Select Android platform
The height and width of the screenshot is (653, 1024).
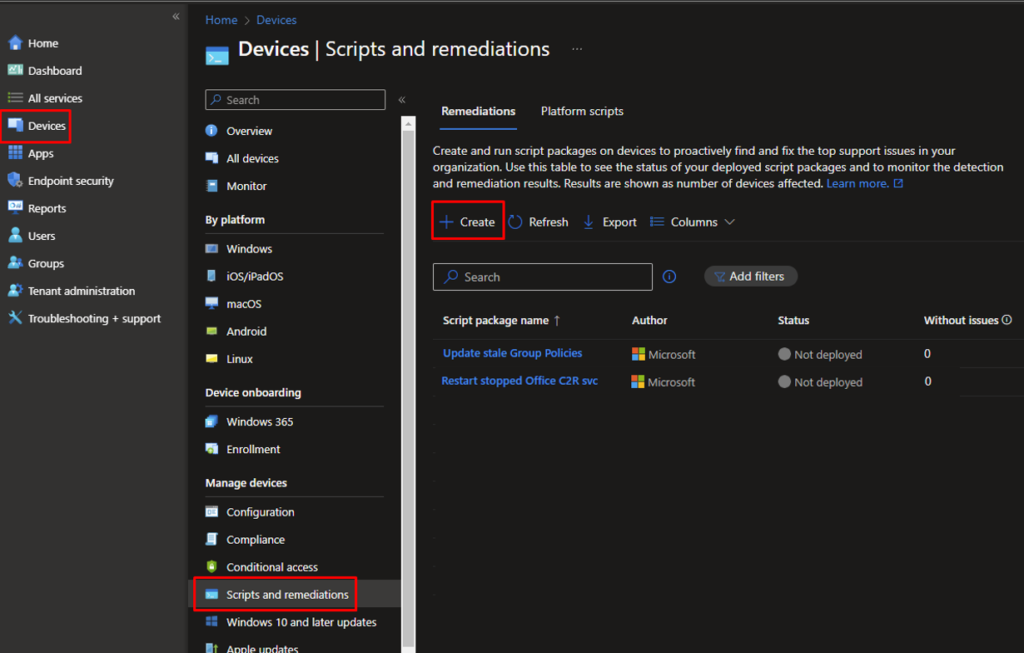tap(246, 331)
